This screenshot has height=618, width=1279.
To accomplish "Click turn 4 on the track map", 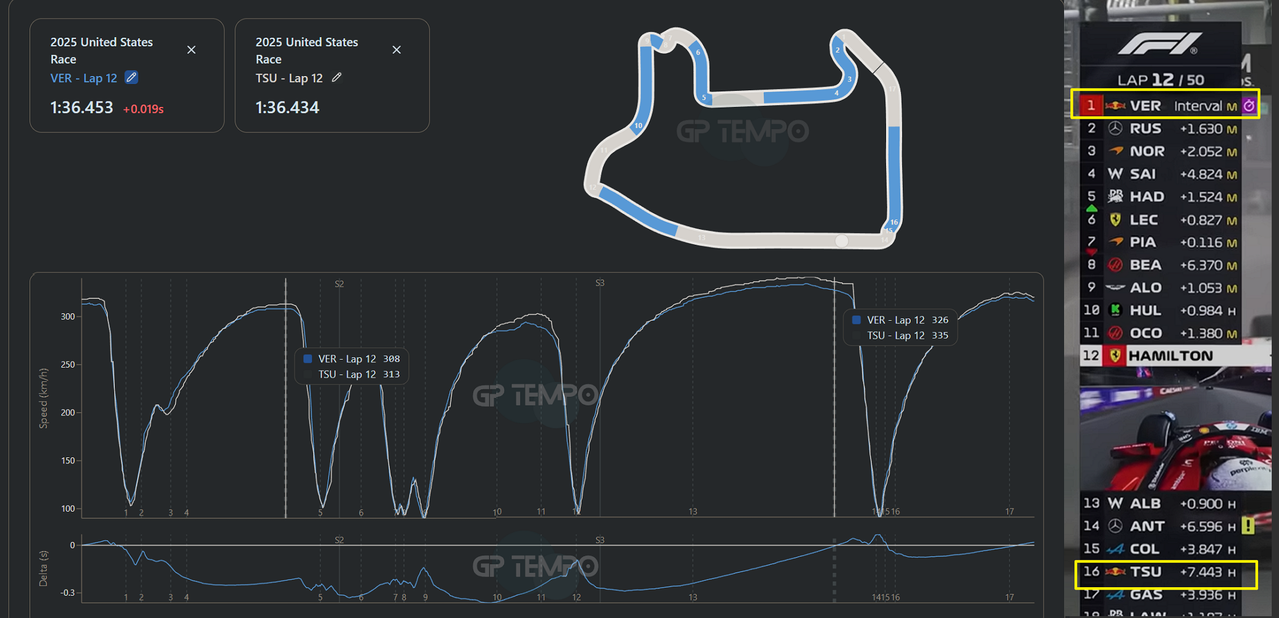I will [x=836, y=93].
